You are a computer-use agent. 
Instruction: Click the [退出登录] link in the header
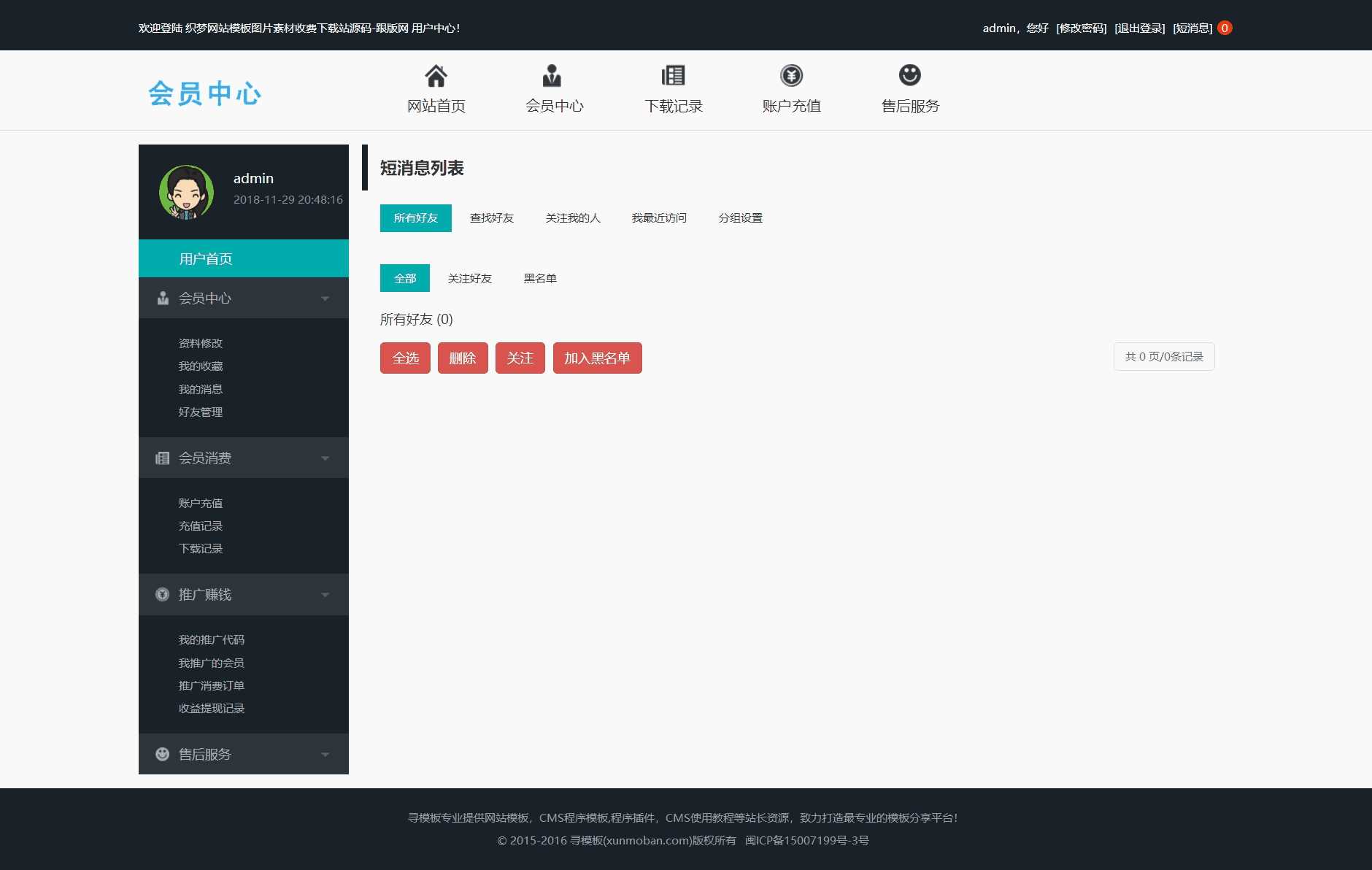pyautogui.click(x=1139, y=28)
